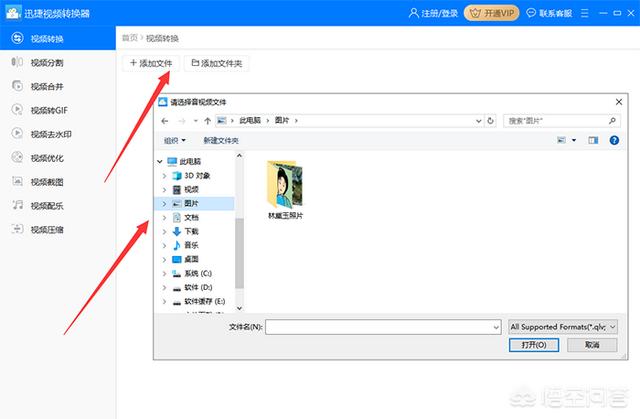This screenshot has width=640, height=419.
Task: Click 新建文件夹 in dialog toolbar
Action: tap(221, 140)
